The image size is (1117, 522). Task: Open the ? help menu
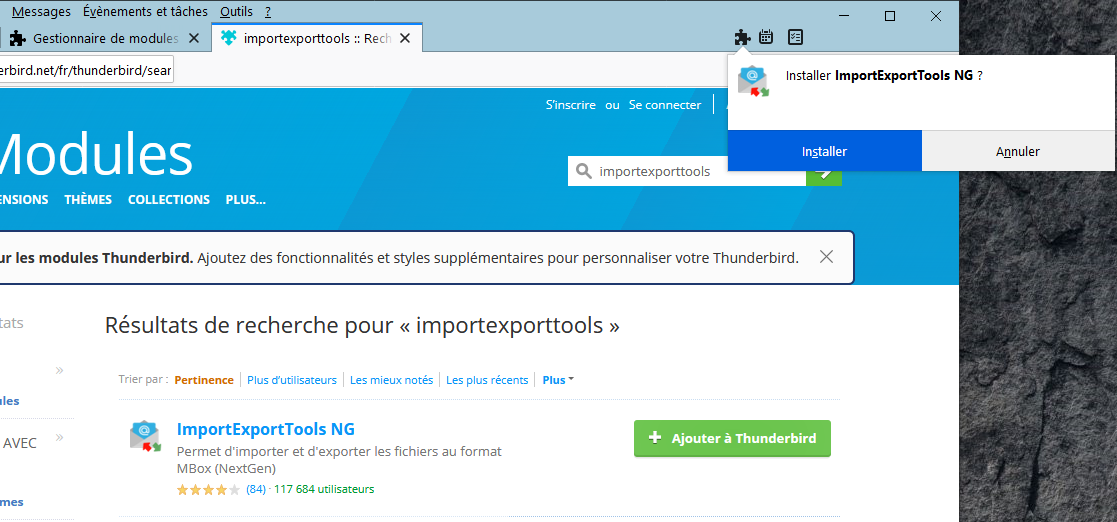pyautogui.click(x=268, y=11)
